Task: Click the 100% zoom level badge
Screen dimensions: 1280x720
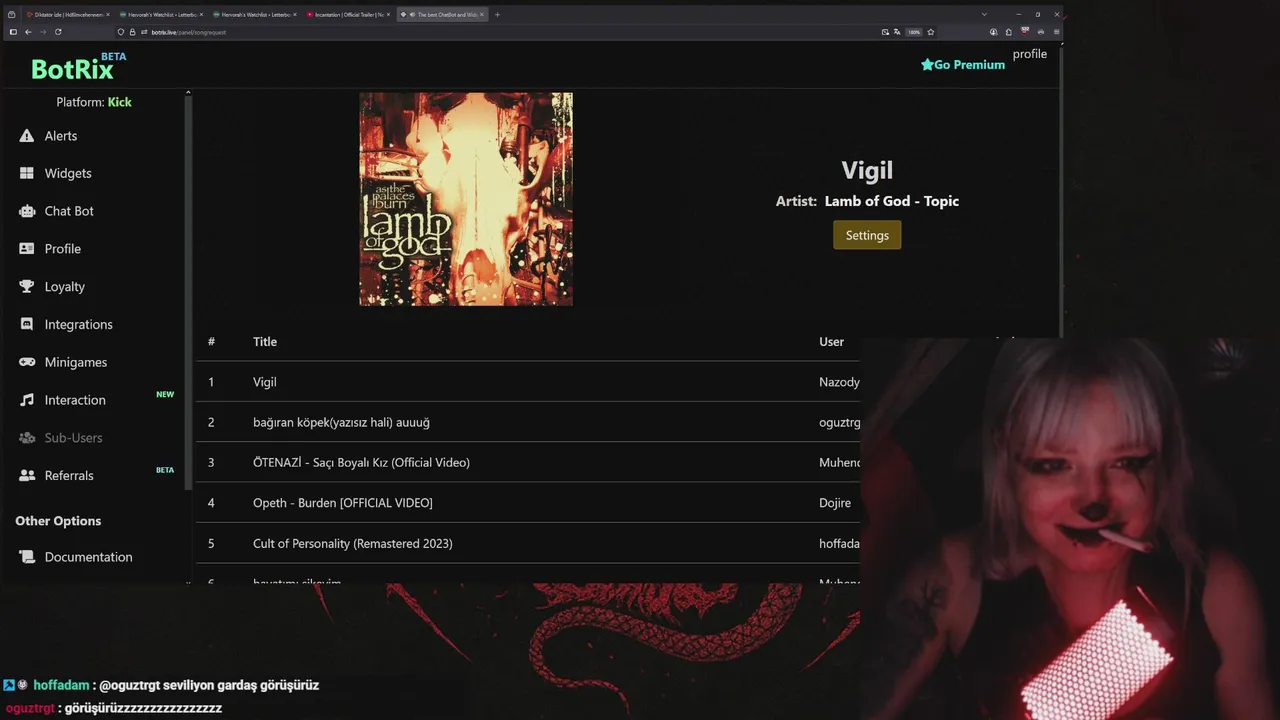Action: pyautogui.click(x=914, y=32)
